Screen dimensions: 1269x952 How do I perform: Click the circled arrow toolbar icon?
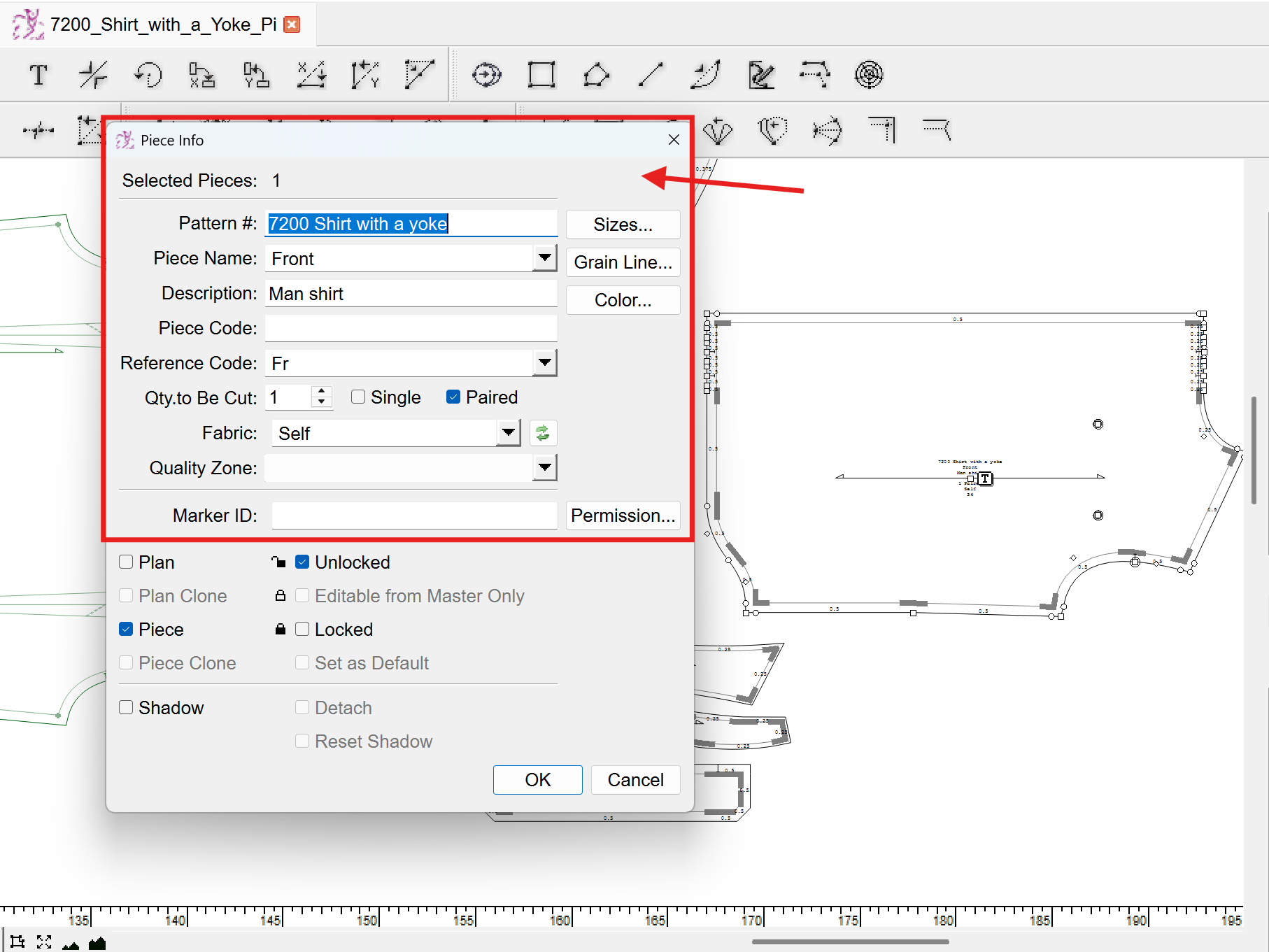[x=486, y=75]
